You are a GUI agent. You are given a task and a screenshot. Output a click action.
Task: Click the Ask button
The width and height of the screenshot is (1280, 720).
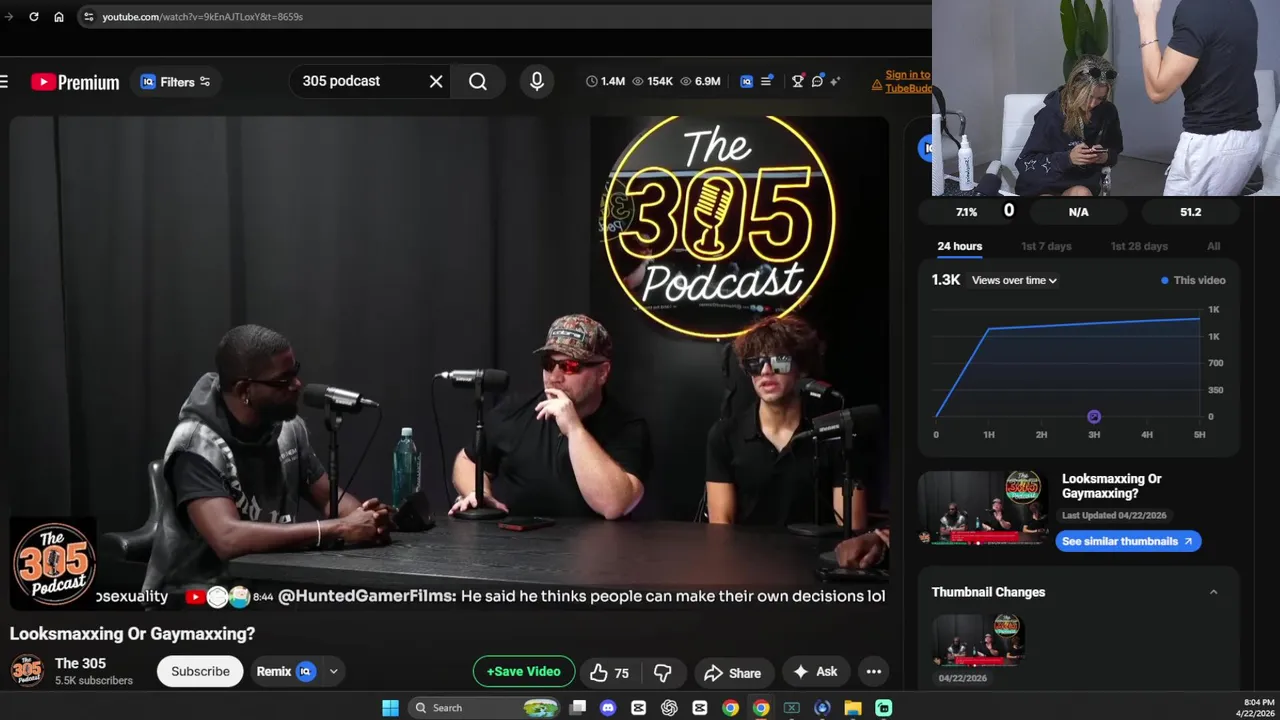coord(816,672)
